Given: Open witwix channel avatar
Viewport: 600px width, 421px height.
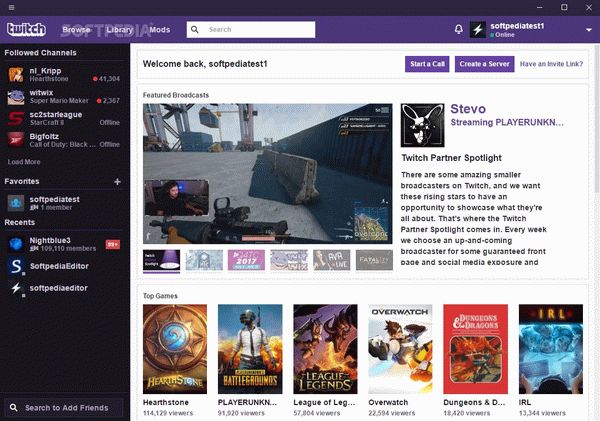Looking at the screenshot, I should click(x=16, y=96).
